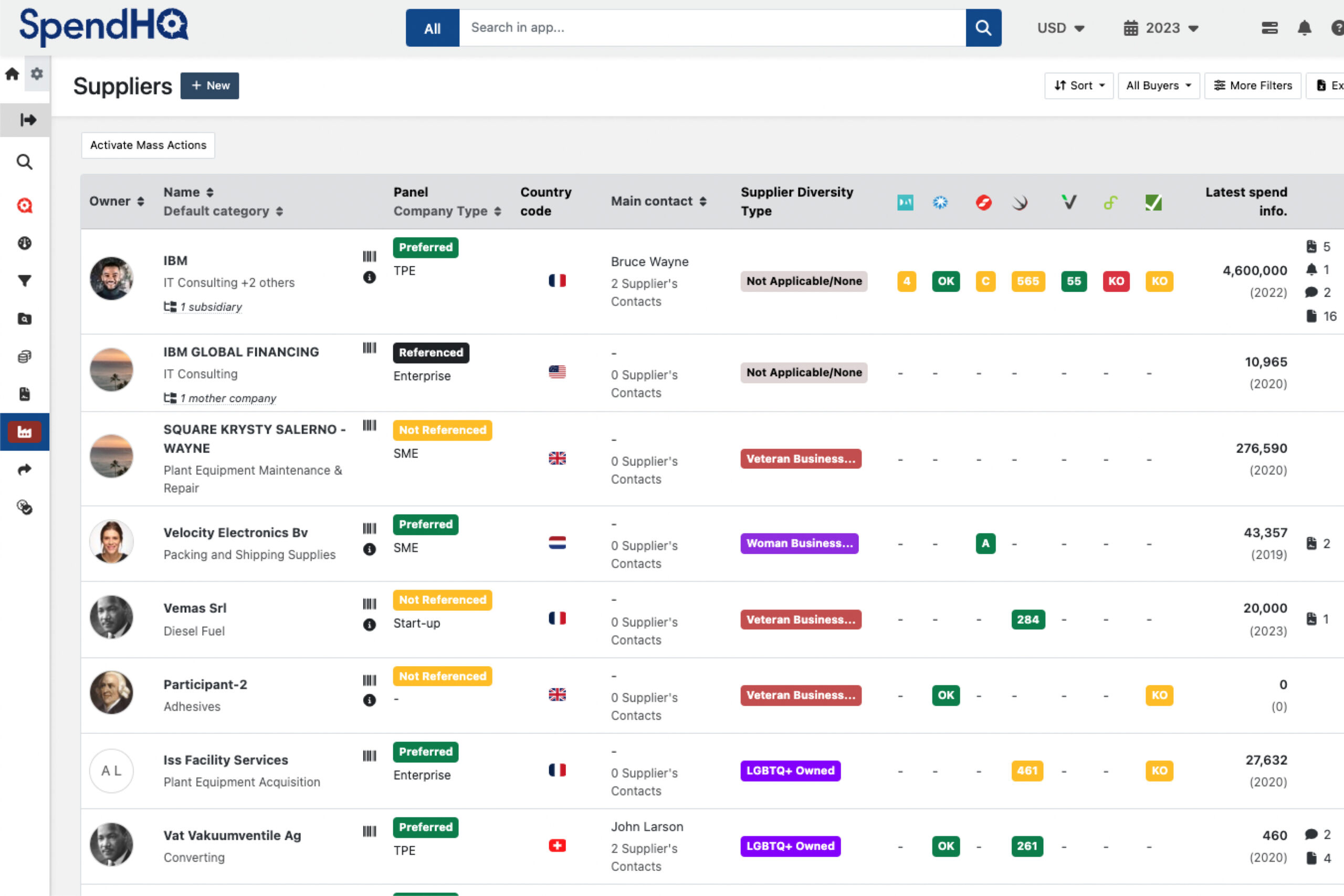1344x896 pixels.
Task: Click IBM owner avatar photo
Action: [111, 278]
